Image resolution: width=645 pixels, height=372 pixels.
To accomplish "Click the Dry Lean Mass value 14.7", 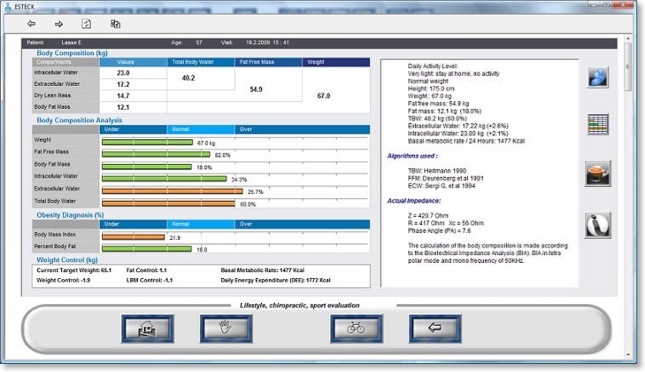I will tap(123, 96).
